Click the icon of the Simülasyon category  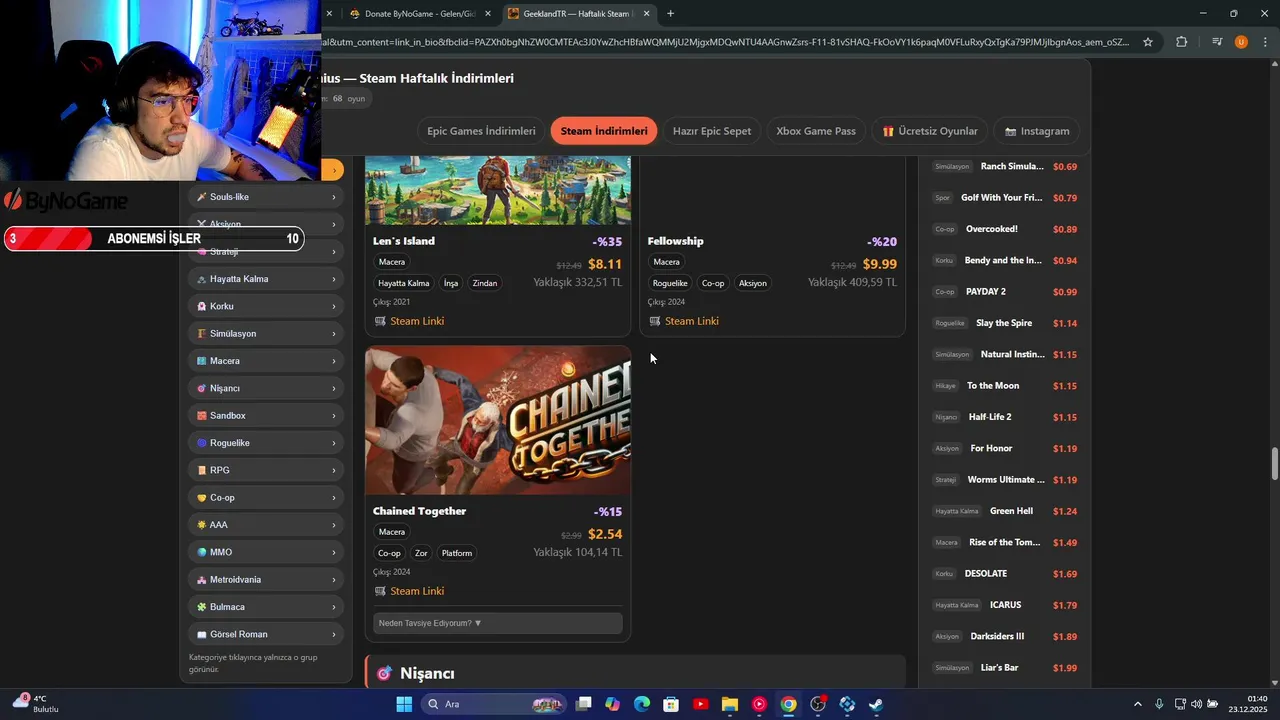[202, 333]
